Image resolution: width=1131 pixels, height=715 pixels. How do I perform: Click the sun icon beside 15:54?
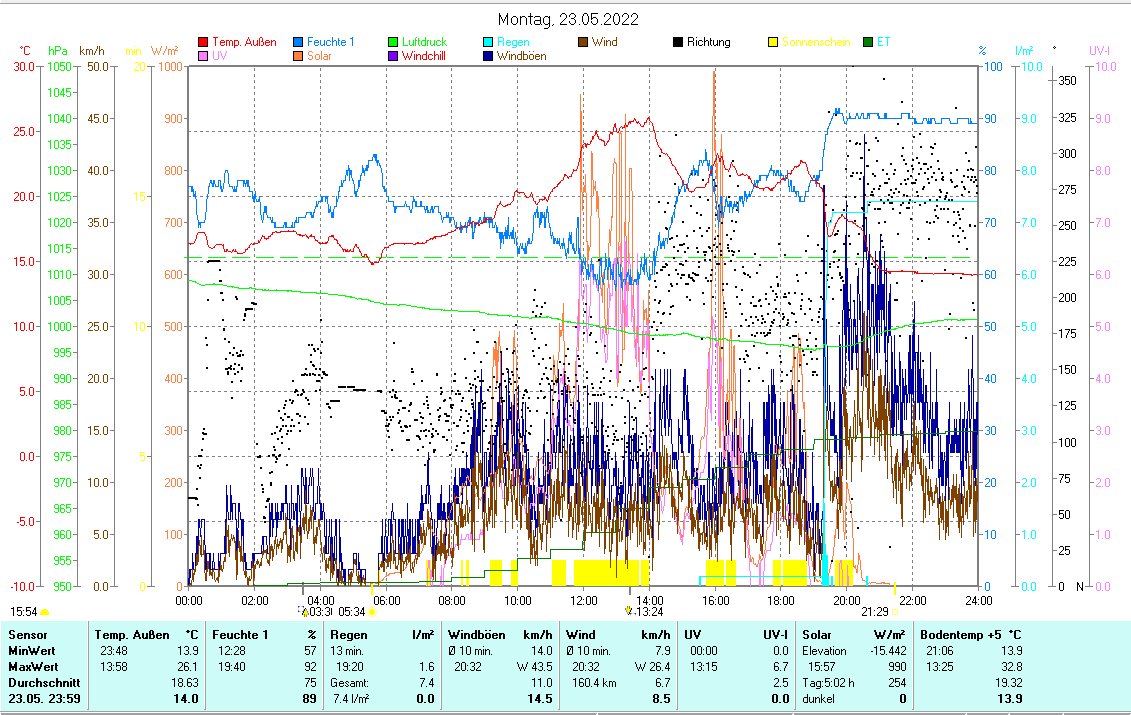tap(45, 611)
